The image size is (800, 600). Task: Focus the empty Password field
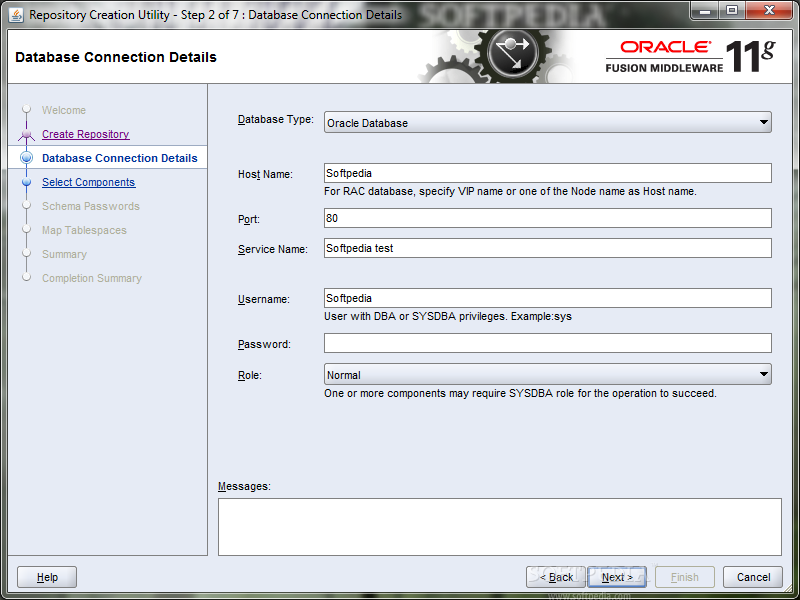pos(547,343)
